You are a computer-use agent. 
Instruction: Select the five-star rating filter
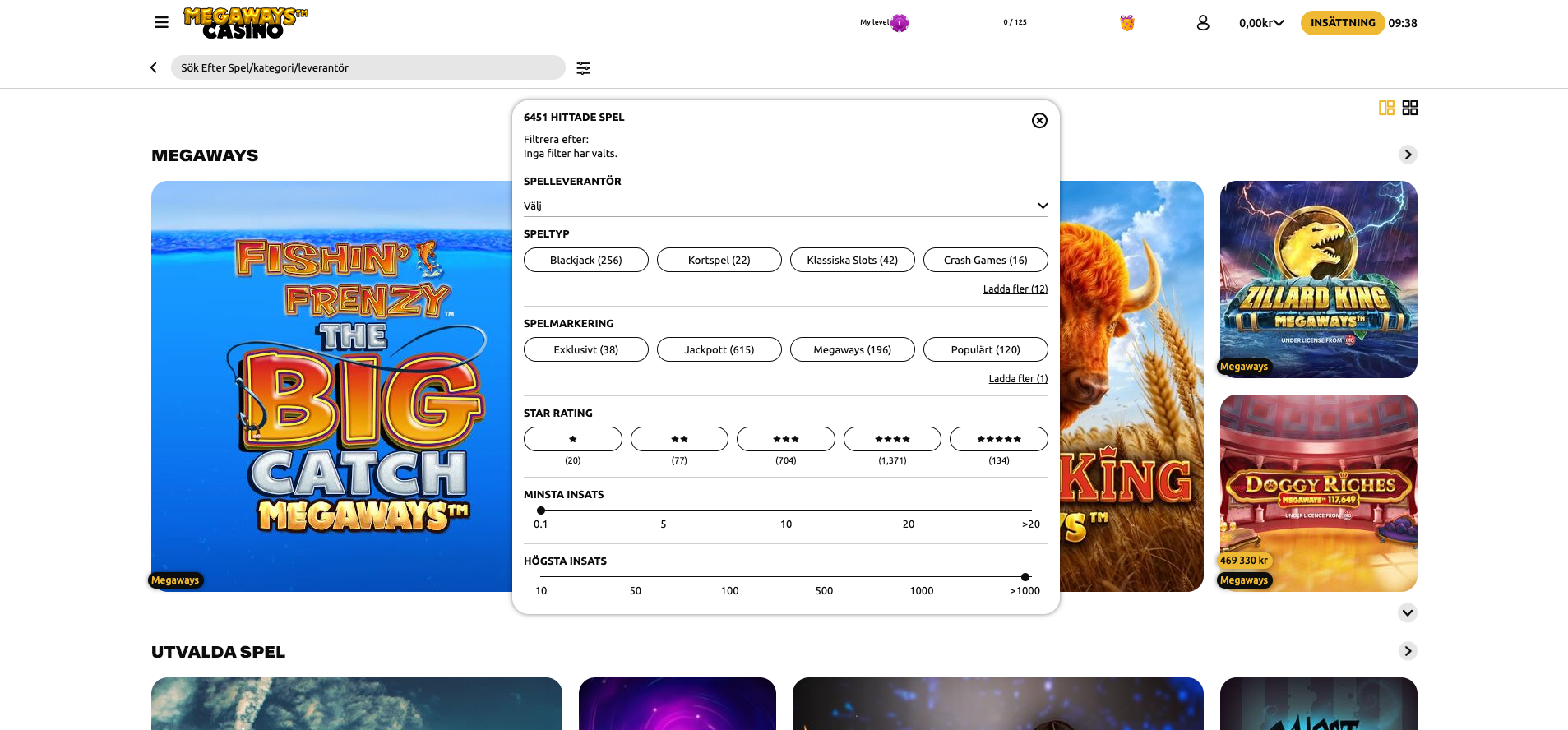998,439
